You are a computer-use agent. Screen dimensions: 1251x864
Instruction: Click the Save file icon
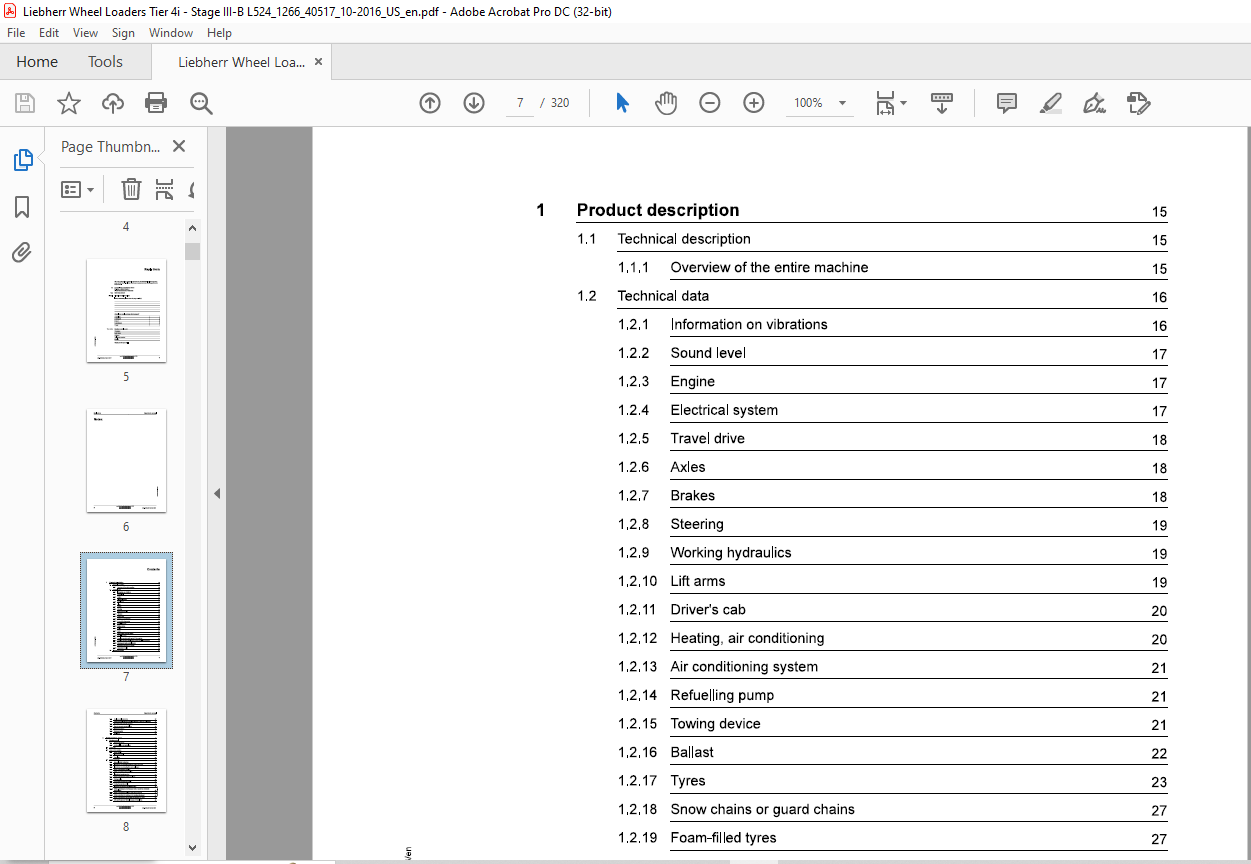tap(25, 103)
